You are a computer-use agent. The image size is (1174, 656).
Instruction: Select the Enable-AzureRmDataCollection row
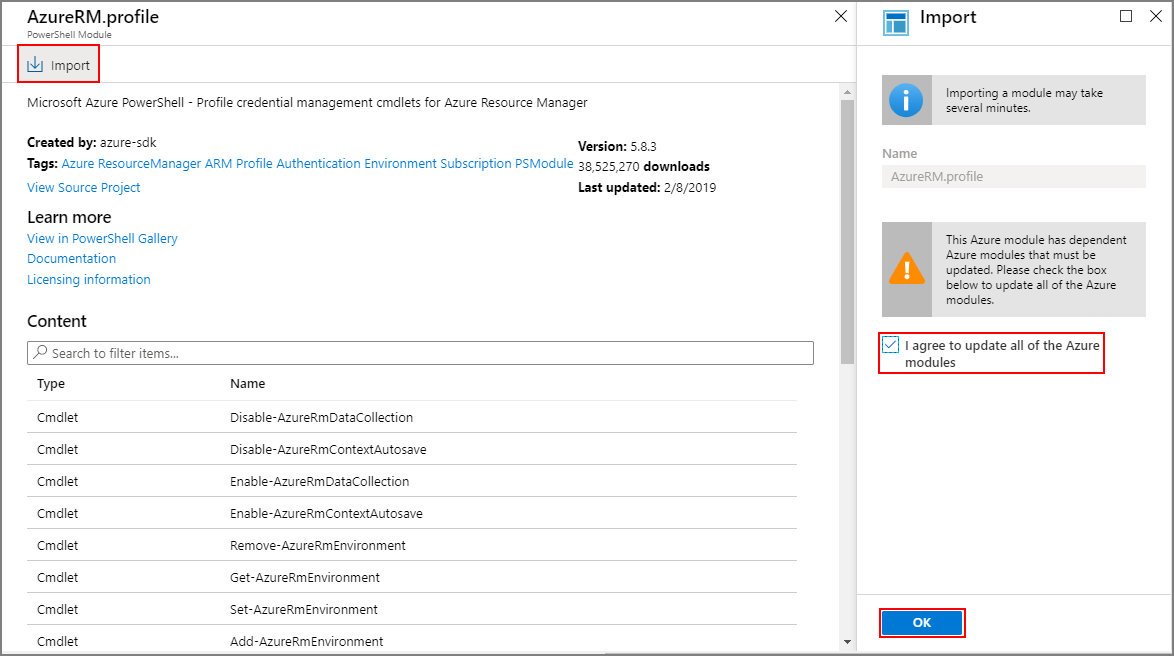(412, 482)
